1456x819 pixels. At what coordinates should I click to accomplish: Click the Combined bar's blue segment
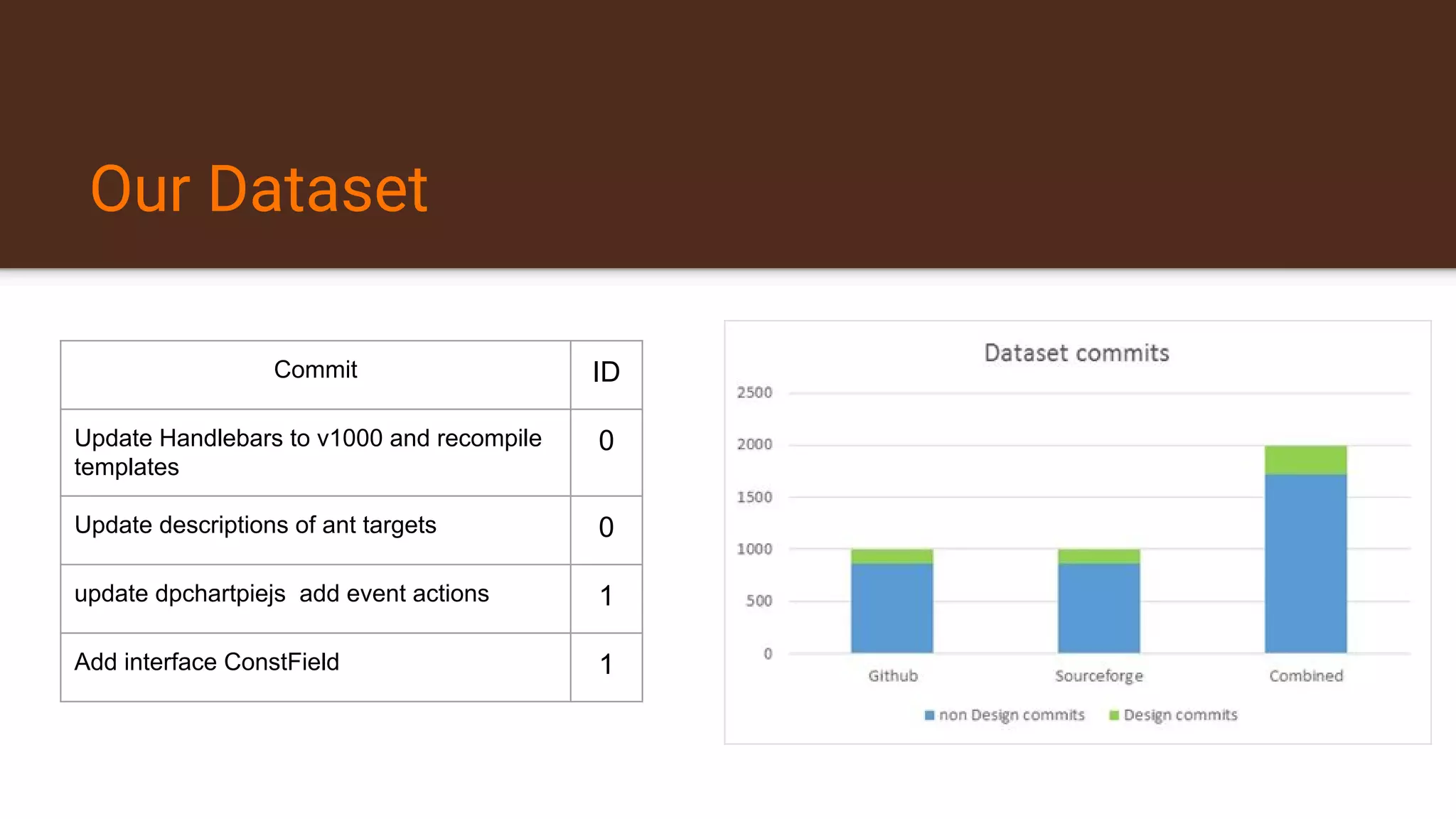pos(1305,563)
